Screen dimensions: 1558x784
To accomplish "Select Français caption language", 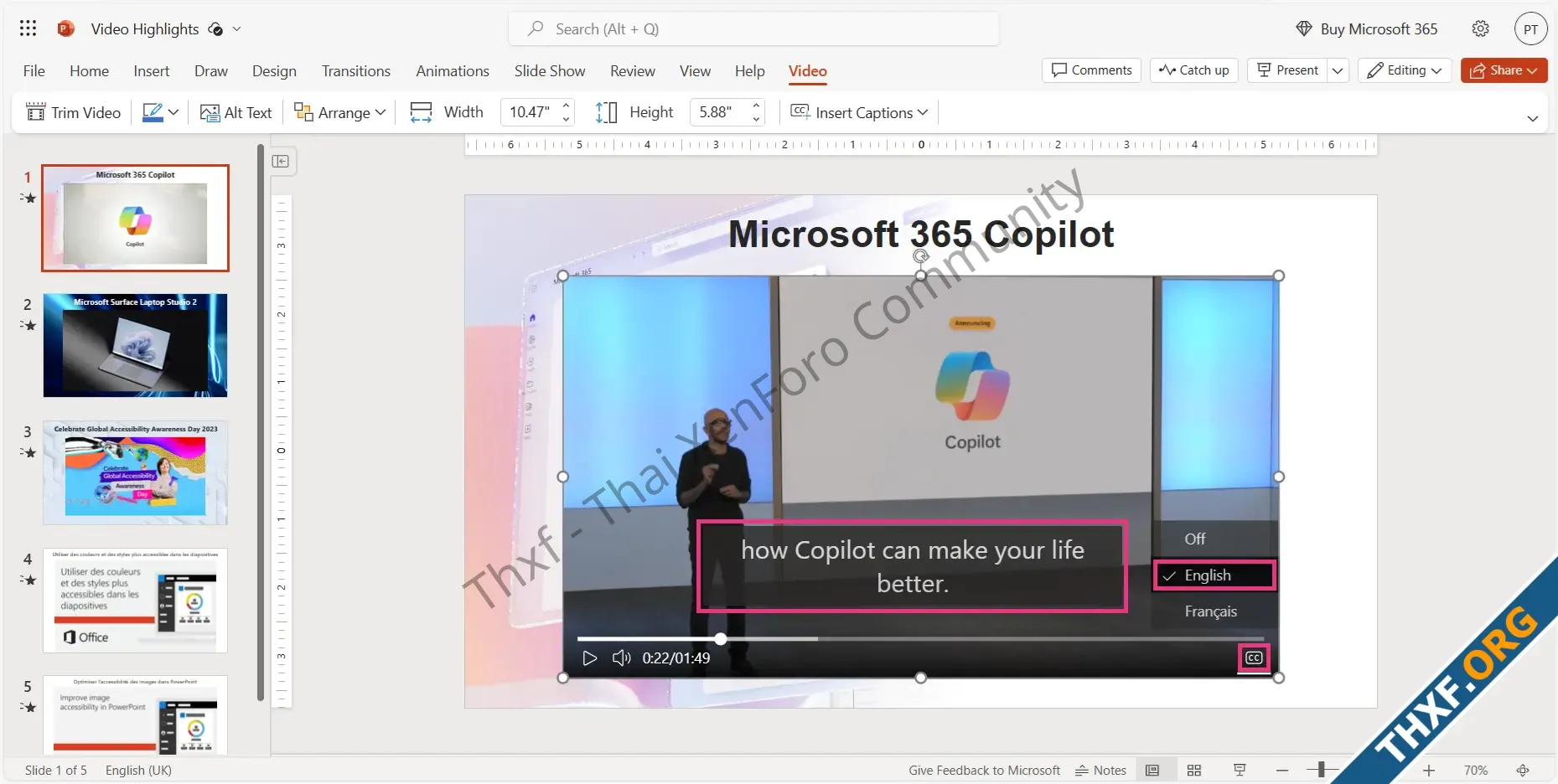I will coord(1210,611).
